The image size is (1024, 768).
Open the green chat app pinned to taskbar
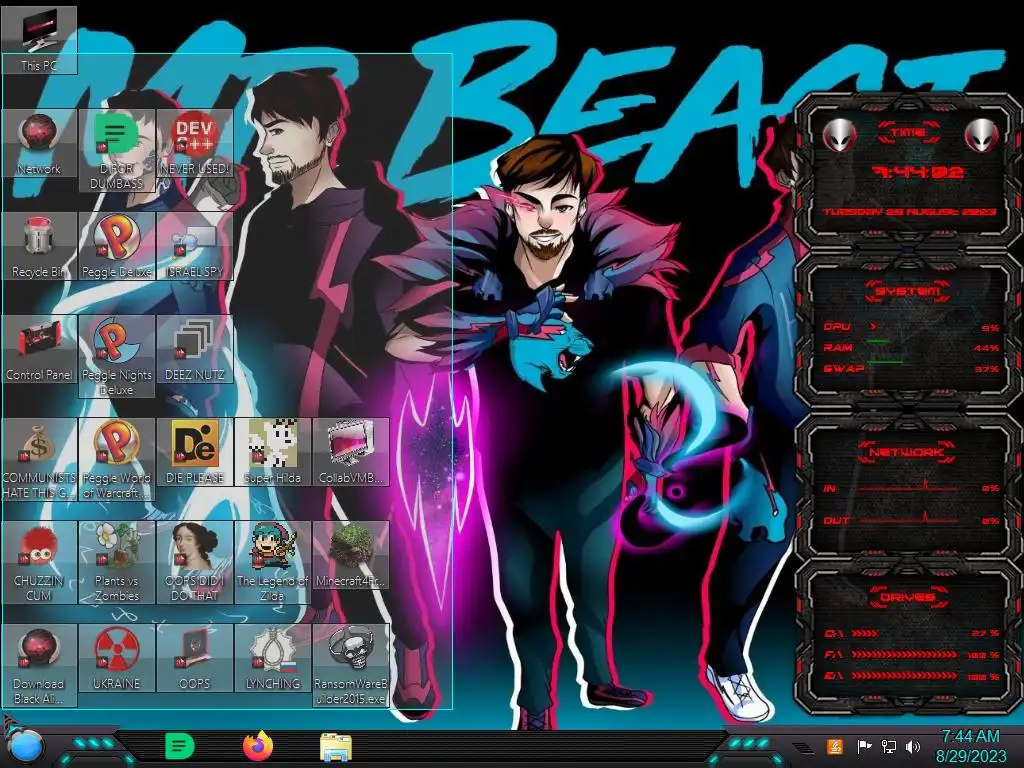point(180,746)
